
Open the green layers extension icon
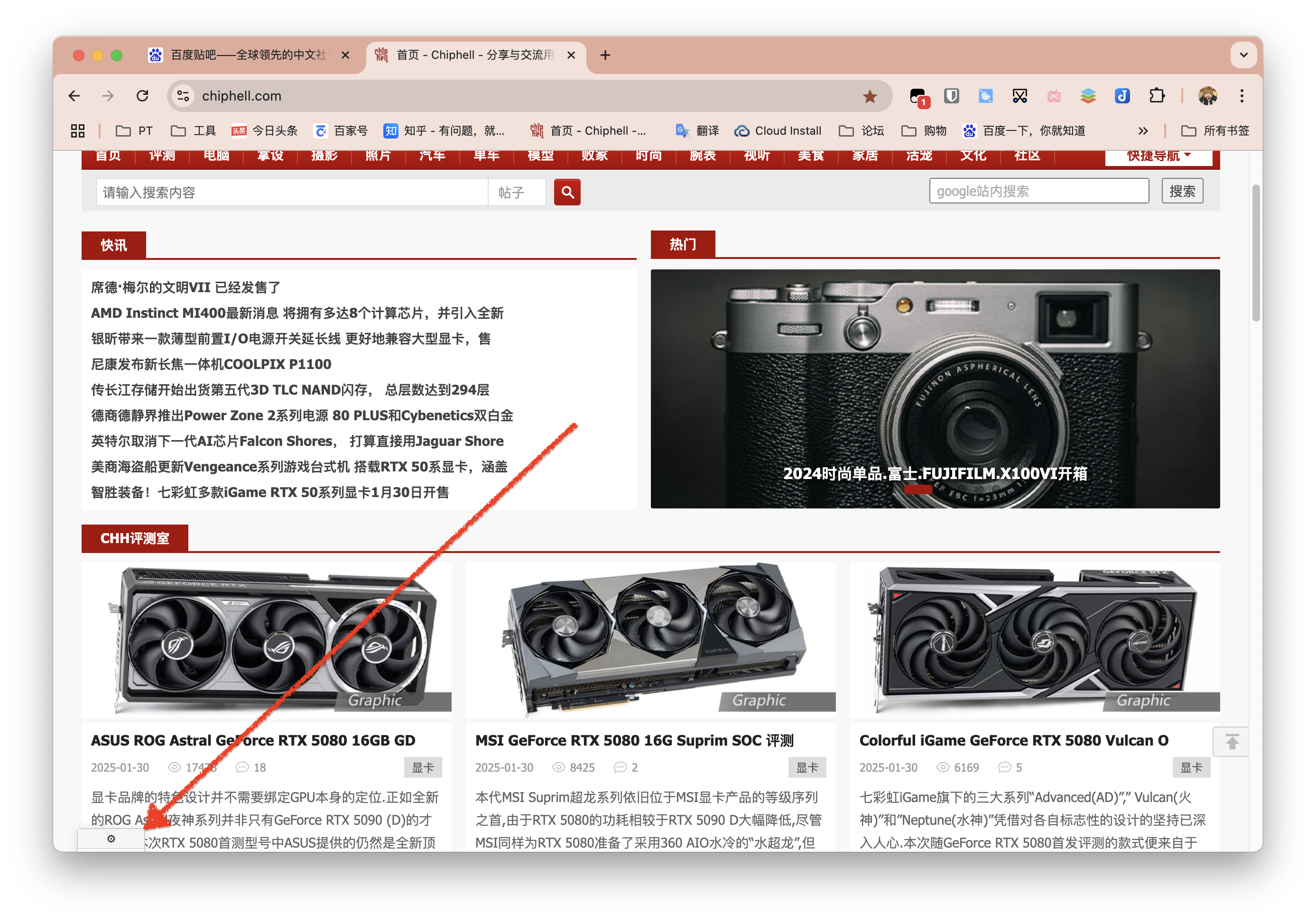pos(1088,96)
